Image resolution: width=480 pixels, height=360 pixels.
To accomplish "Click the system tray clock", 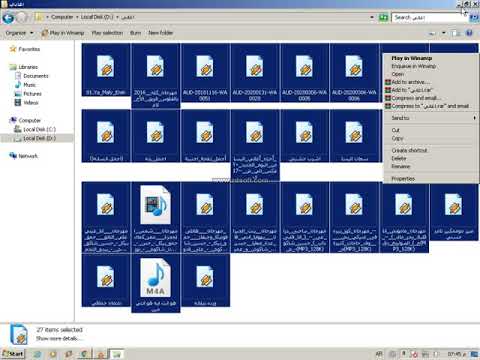I will 456,354.
